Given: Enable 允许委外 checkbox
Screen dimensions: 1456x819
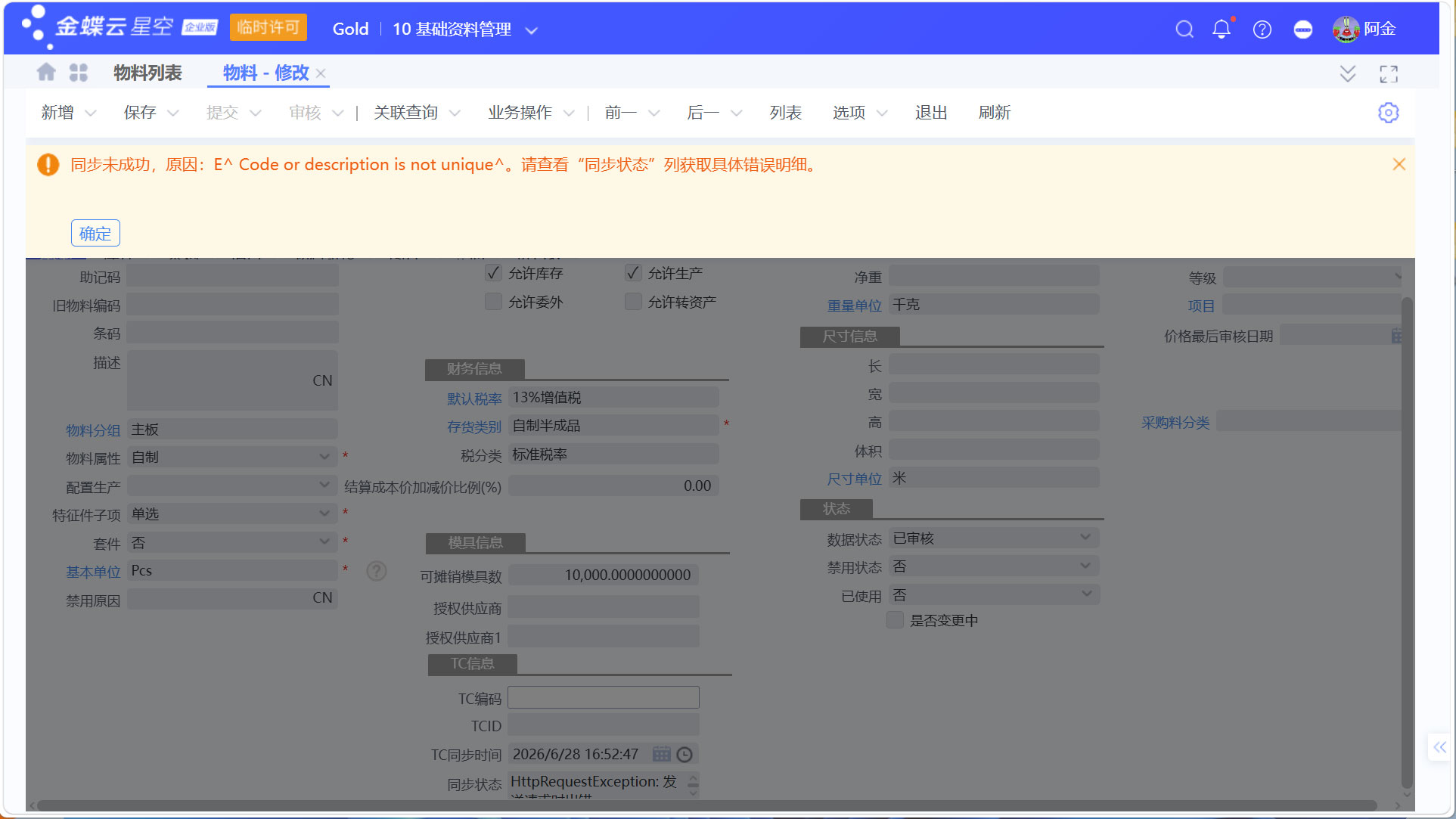Looking at the screenshot, I should (x=493, y=302).
